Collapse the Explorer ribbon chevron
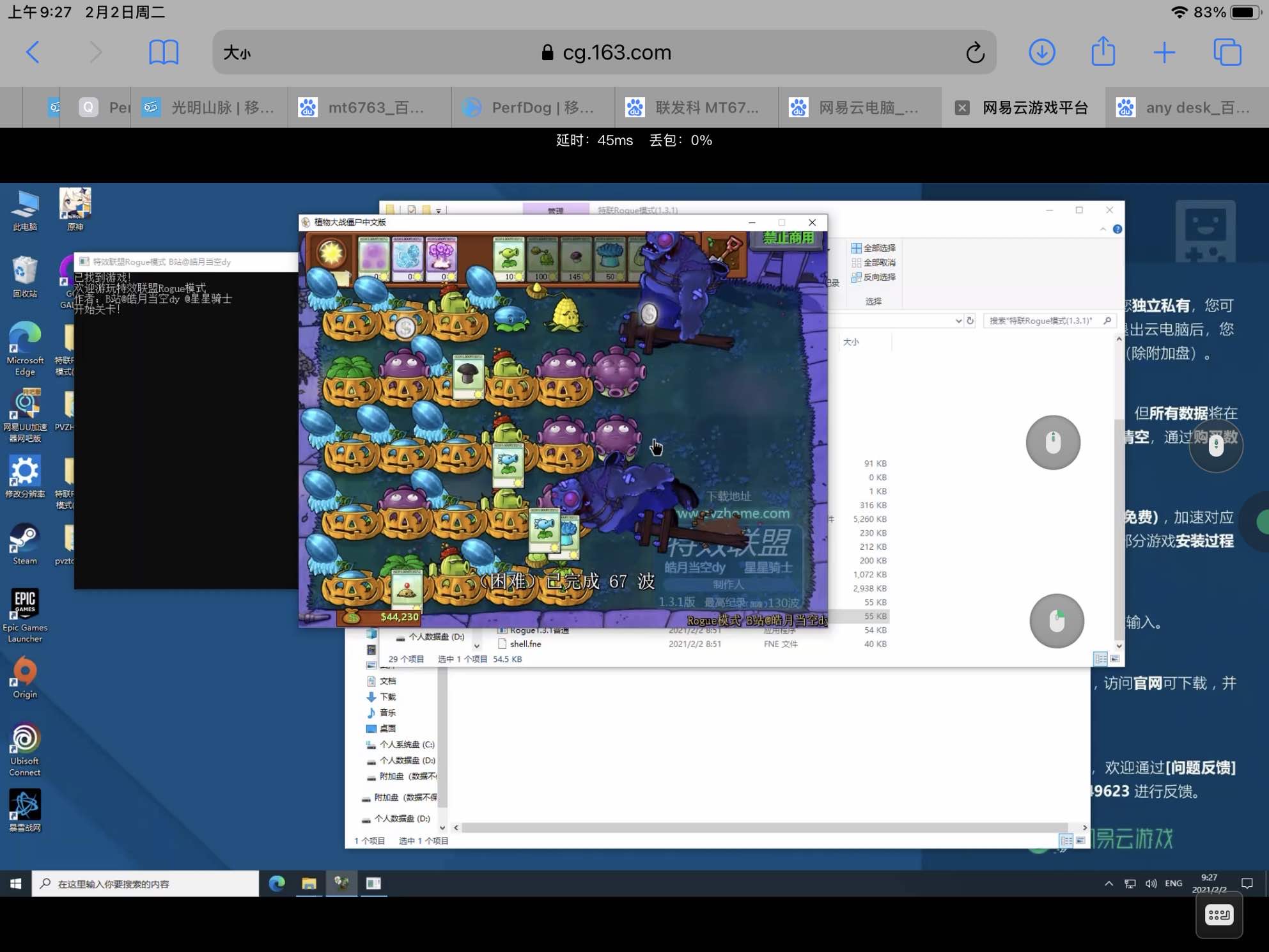 pyautogui.click(x=1103, y=229)
